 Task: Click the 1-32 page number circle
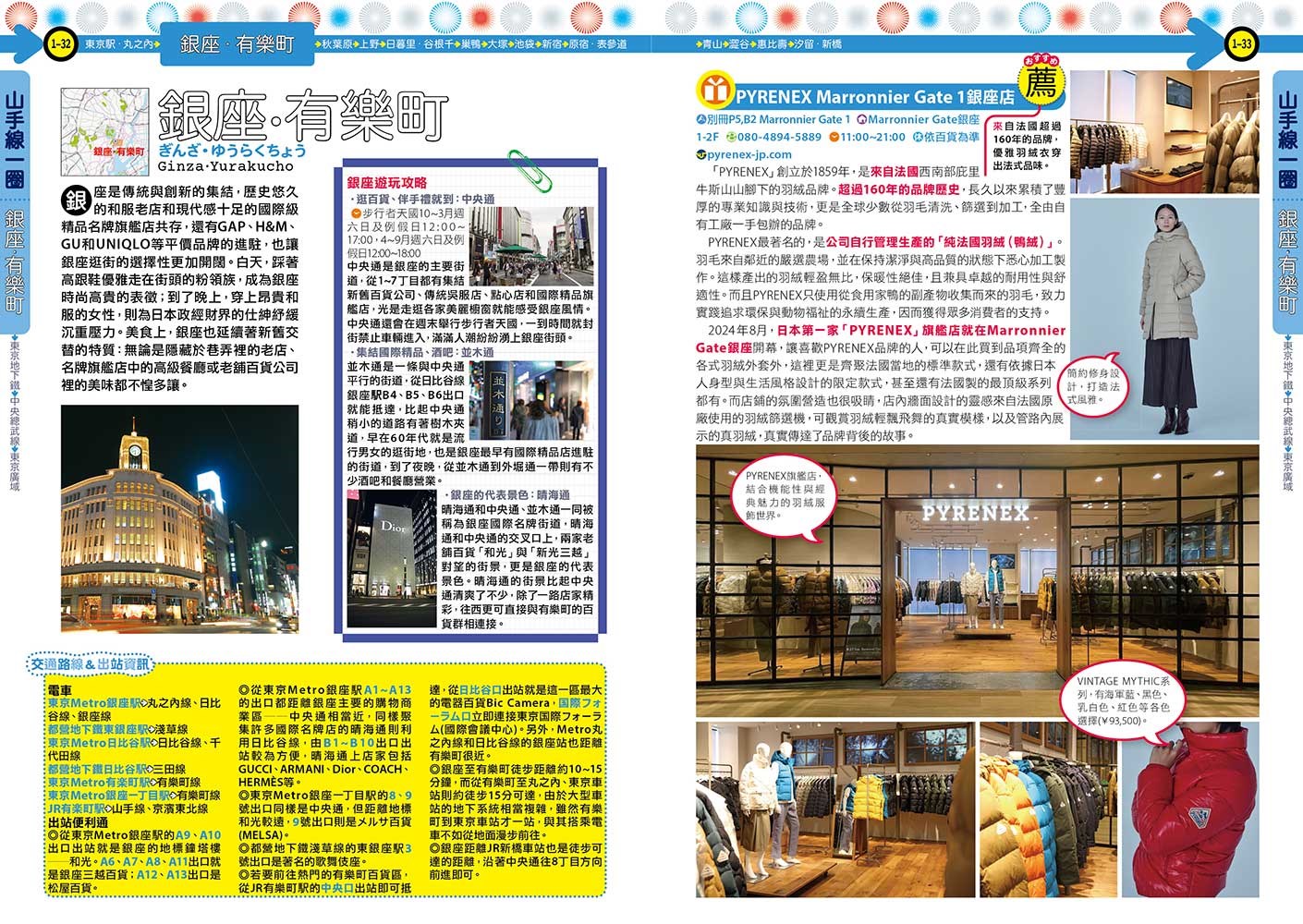click(x=60, y=43)
